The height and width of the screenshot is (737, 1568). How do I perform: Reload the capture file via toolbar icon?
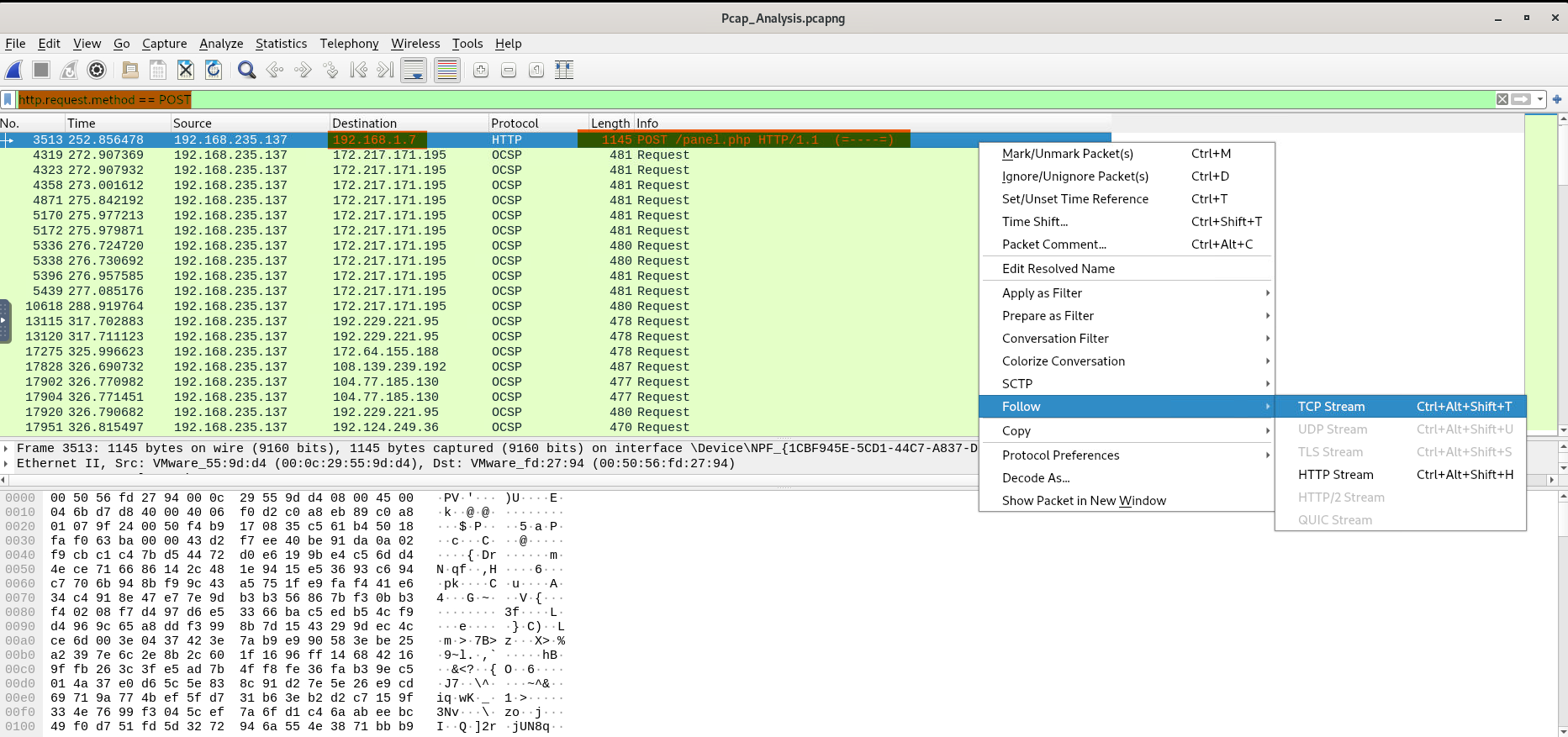point(214,71)
